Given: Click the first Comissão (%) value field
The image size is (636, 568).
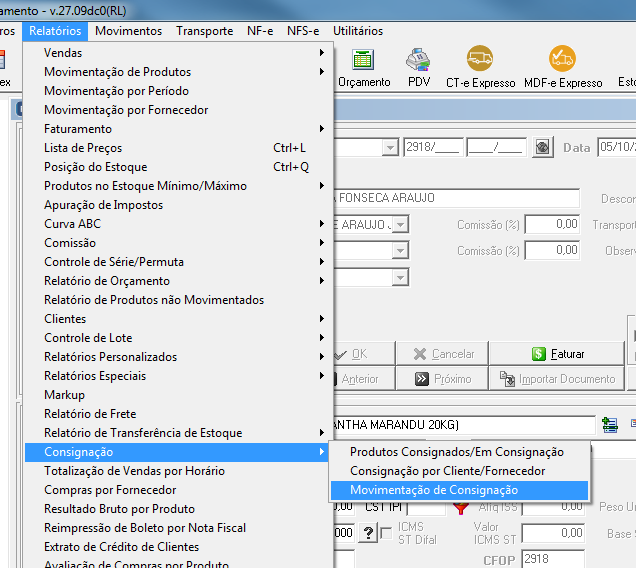Looking at the screenshot, I should pyautogui.click(x=552, y=224).
